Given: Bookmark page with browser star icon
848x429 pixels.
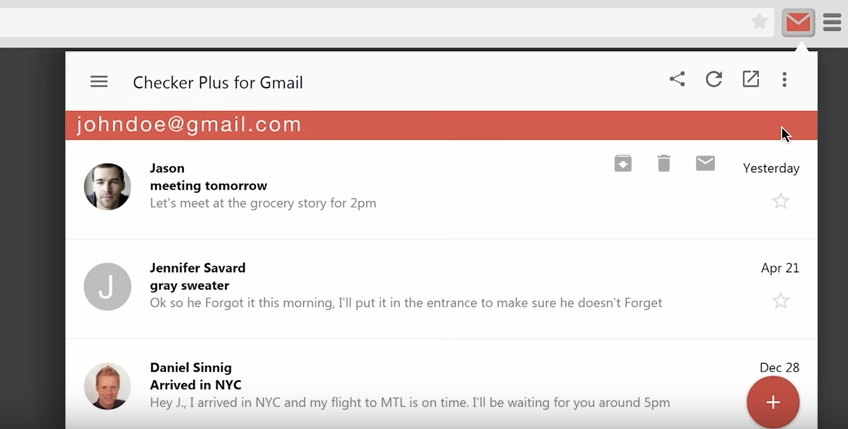Looking at the screenshot, I should coord(760,22).
